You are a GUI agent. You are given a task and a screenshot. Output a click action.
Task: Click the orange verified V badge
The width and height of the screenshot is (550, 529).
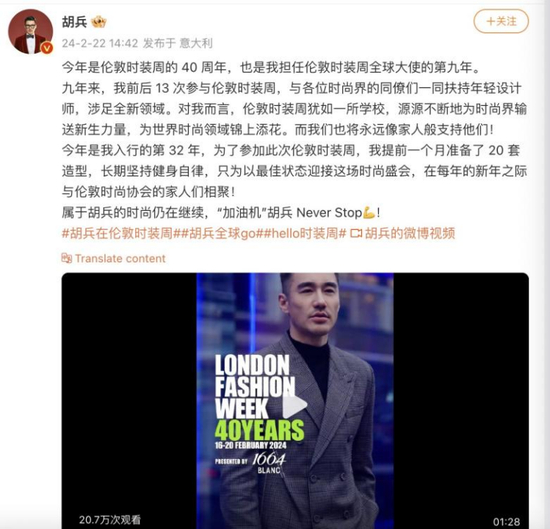coord(47,48)
